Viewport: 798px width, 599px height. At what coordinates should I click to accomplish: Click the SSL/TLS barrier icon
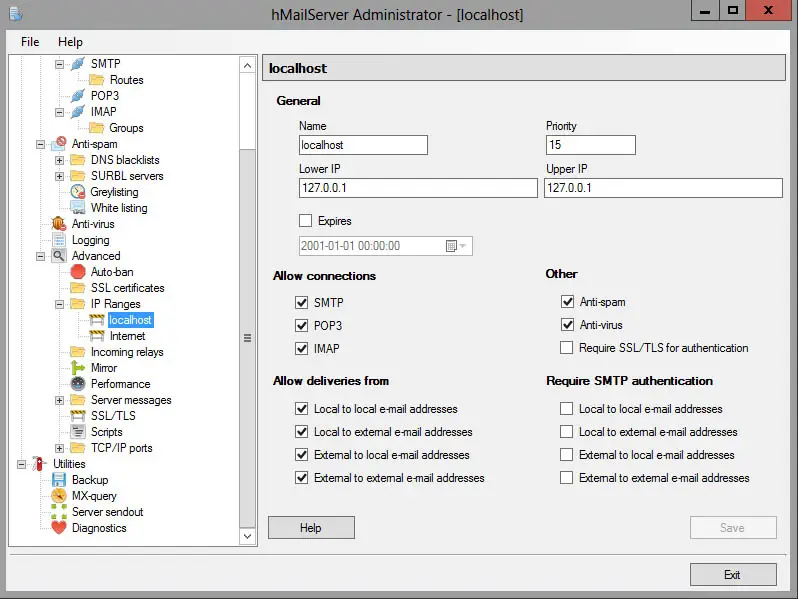pyautogui.click(x=78, y=416)
